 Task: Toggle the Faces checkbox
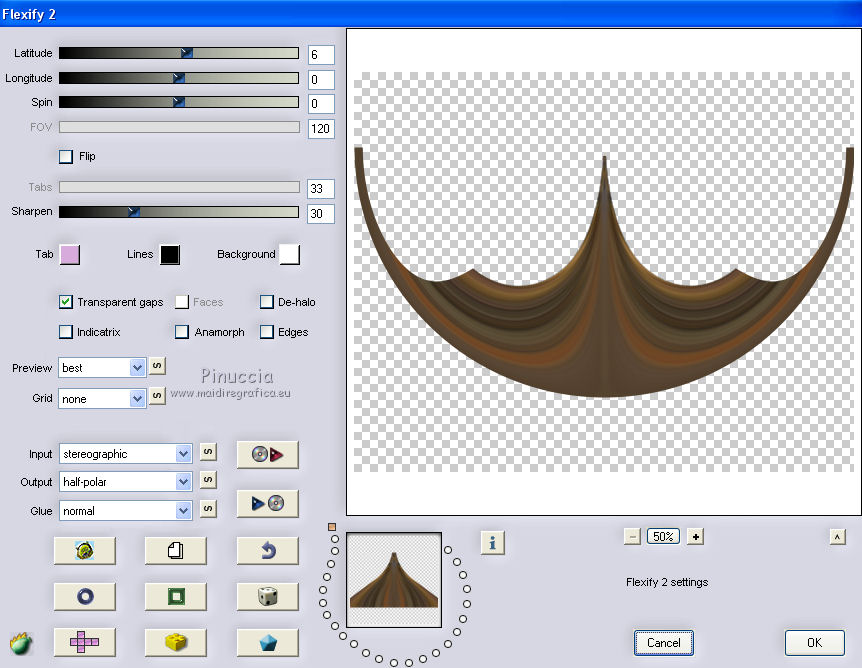181,302
